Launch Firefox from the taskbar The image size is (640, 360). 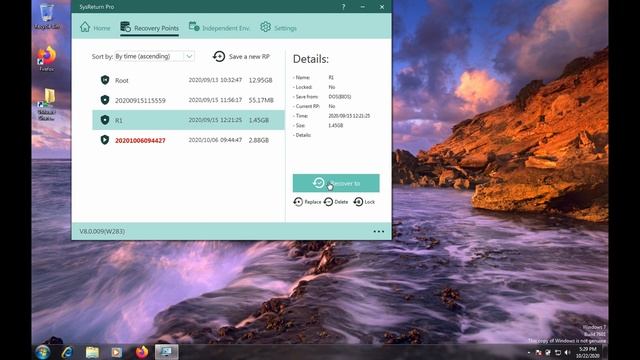coord(142,352)
